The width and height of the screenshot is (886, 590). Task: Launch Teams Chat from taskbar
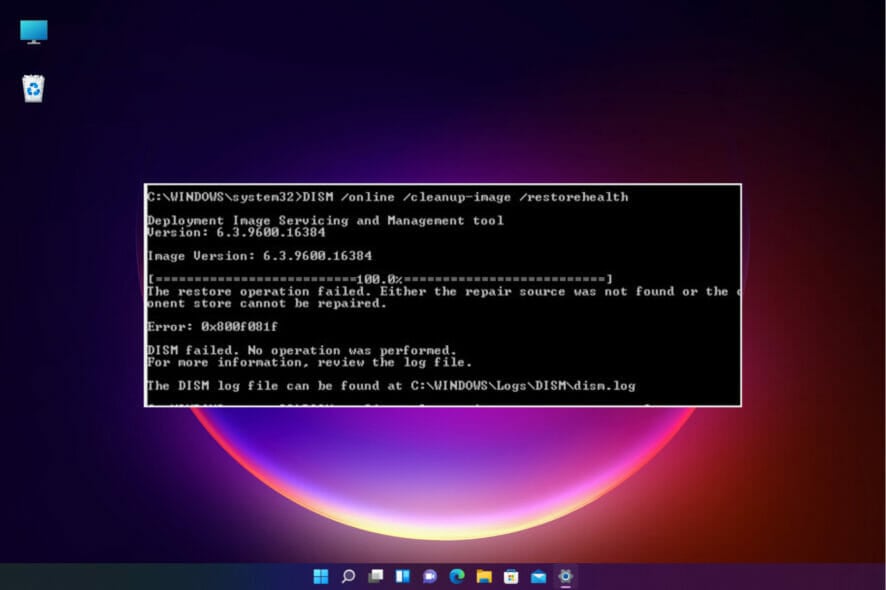pyautogui.click(x=429, y=576)
